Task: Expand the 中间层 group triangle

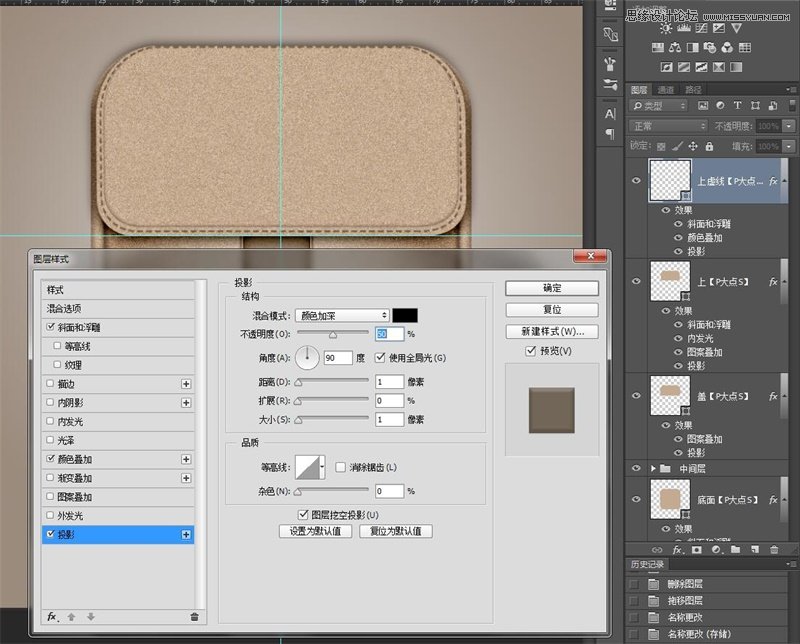Action: (x=653, y=468)
